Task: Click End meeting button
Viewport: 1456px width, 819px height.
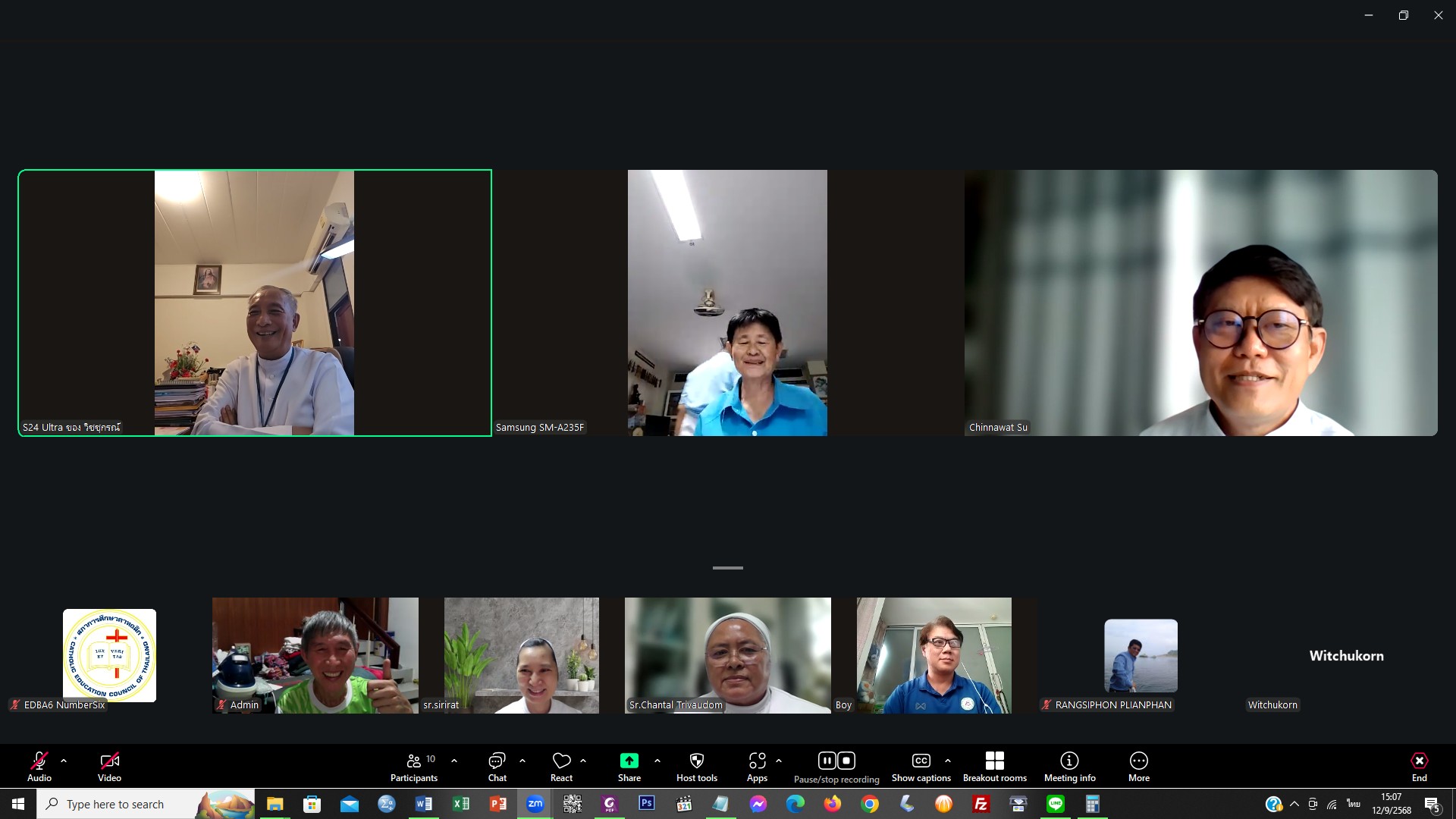Action: tap(1419, 766)
